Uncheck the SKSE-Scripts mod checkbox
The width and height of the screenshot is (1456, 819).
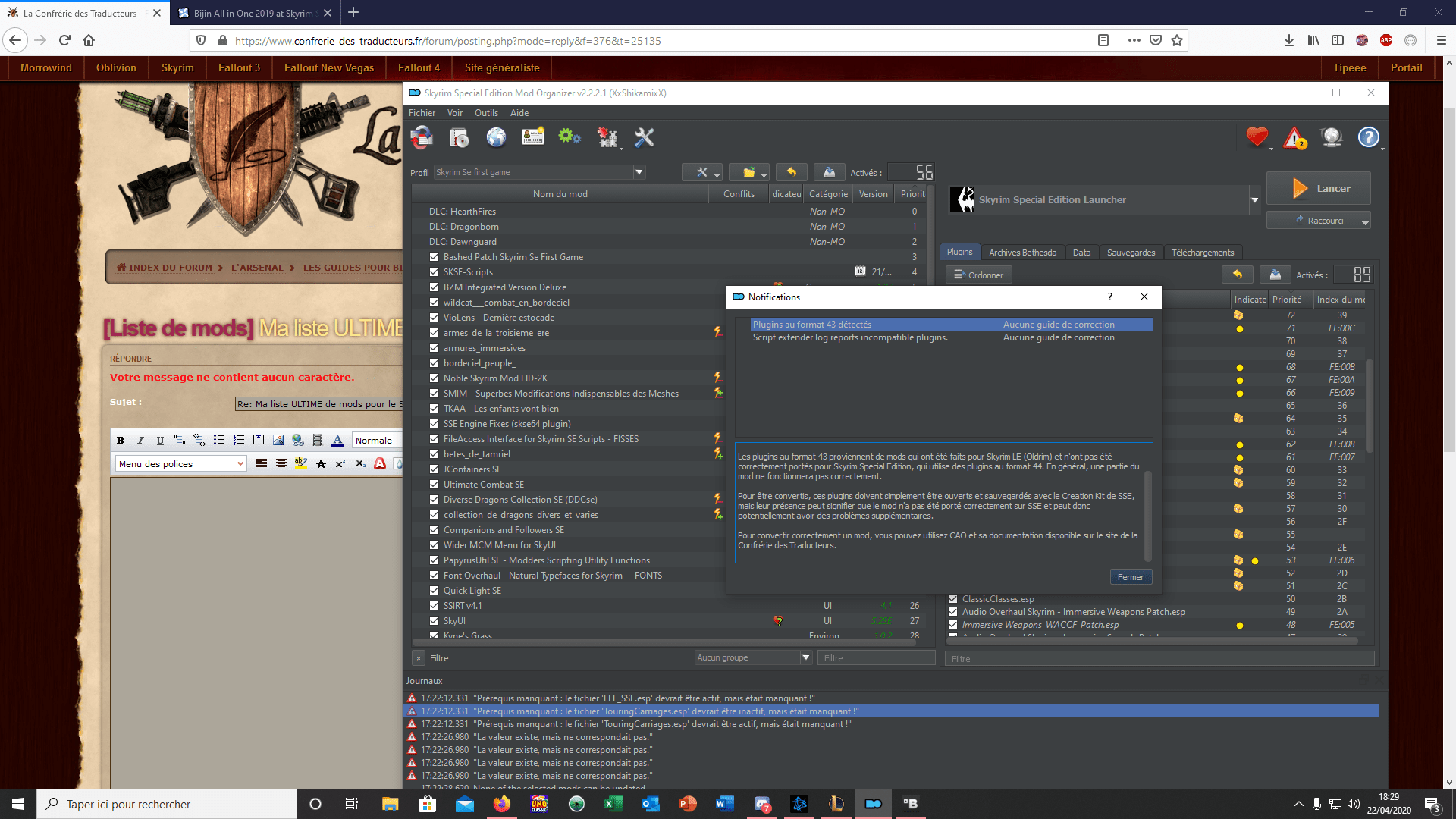point(434,272)
